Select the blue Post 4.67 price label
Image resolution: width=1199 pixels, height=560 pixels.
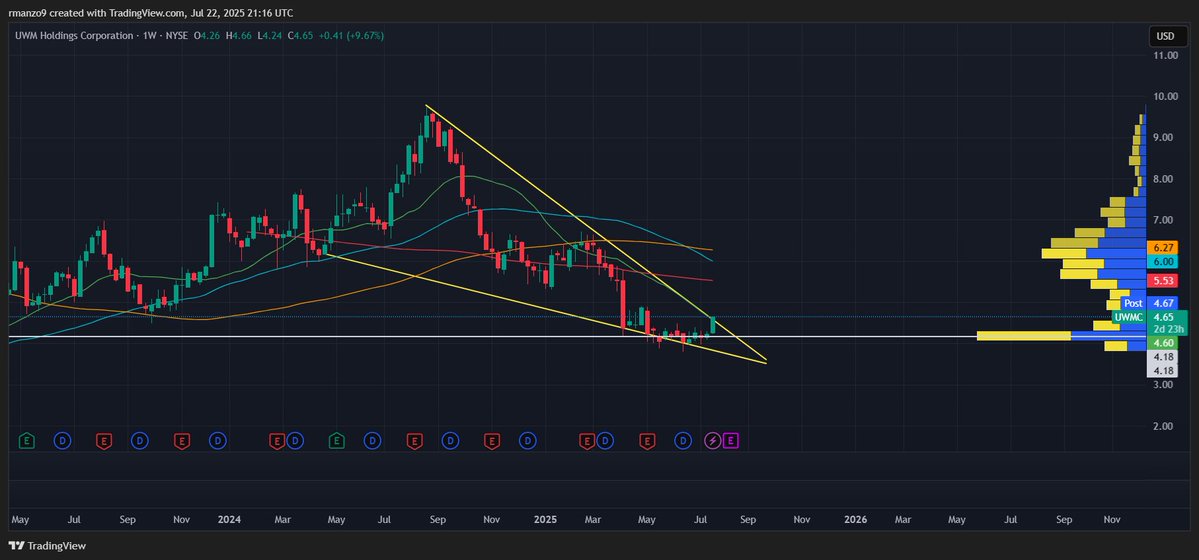pos(1150,304)
